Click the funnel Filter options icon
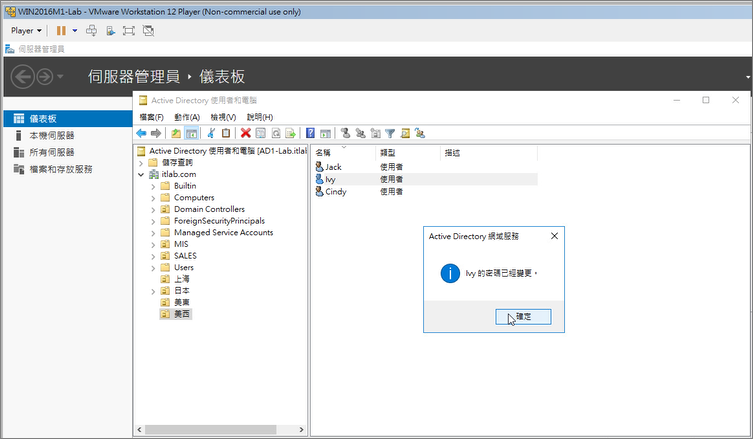Screen dimensions: 753x439 click(x=390, y=134)
